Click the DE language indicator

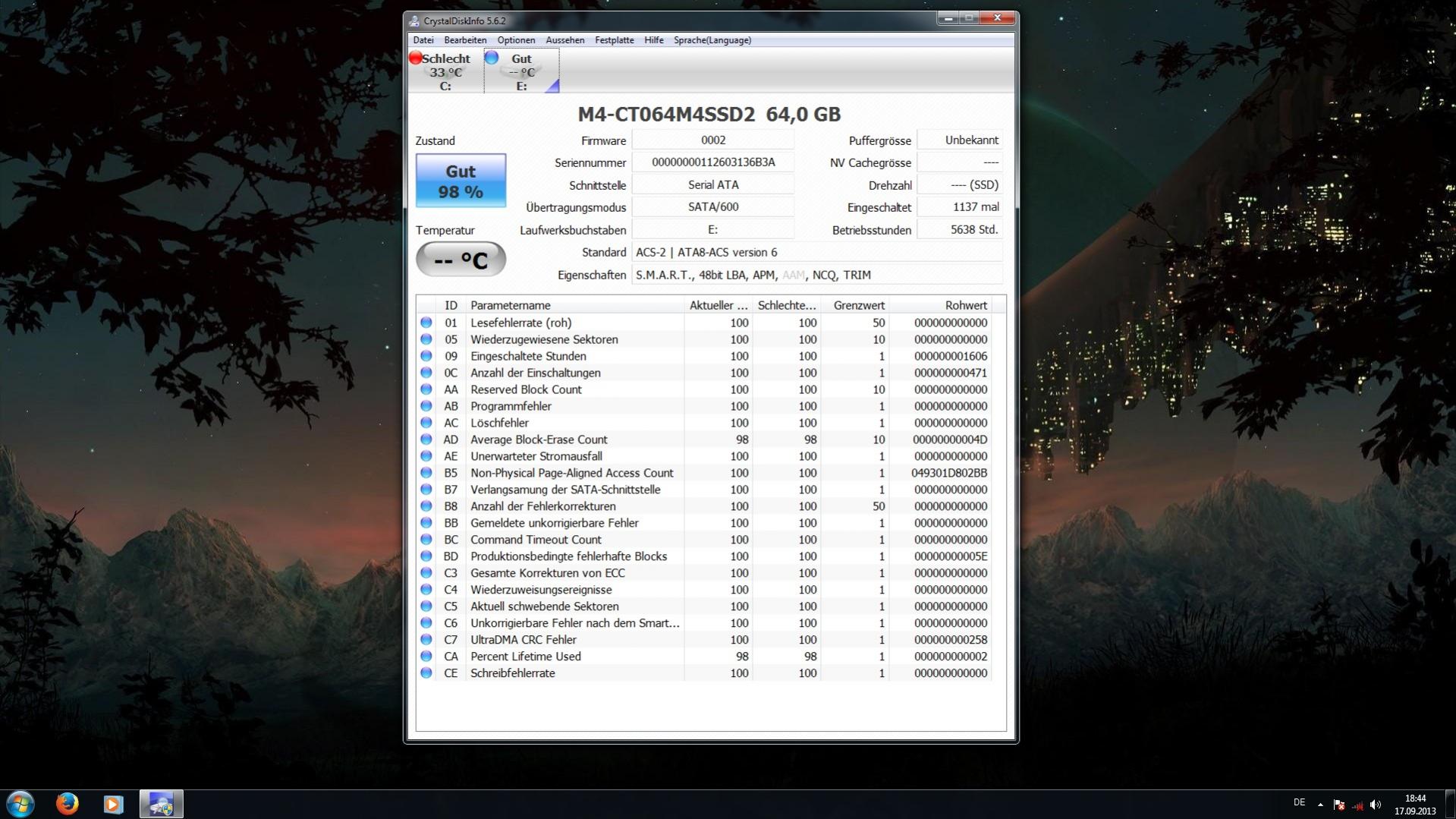point(1299,802)
